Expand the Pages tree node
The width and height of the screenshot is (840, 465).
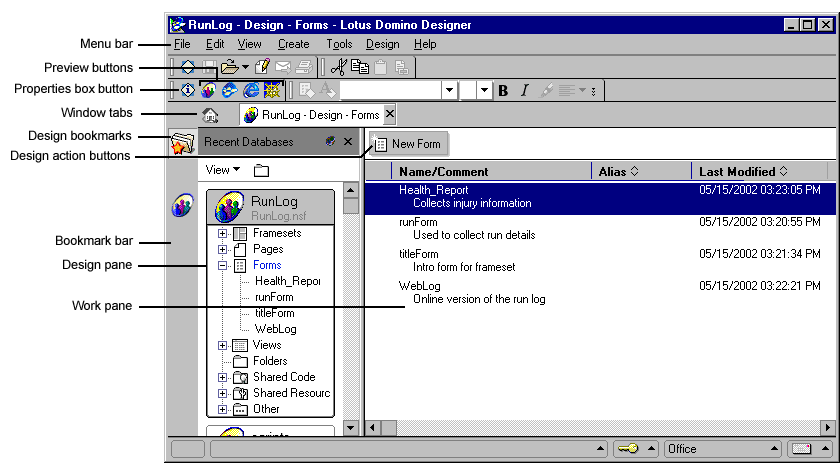pyautogui.click(x=223, y=250)
